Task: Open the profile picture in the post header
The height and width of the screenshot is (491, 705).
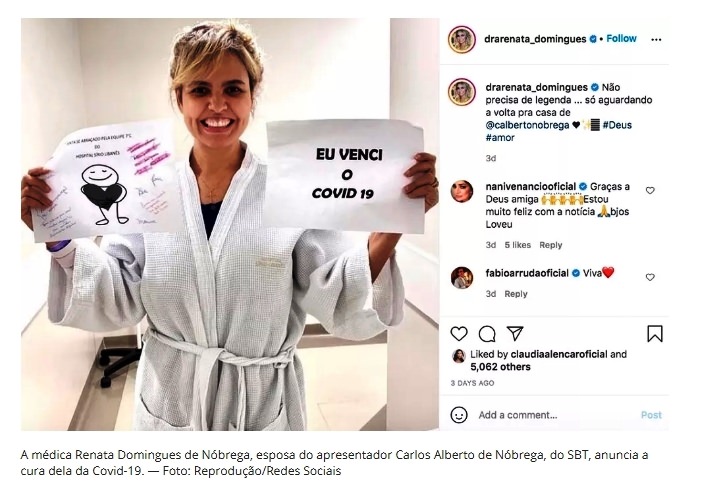Action: [x=462, y=40]
